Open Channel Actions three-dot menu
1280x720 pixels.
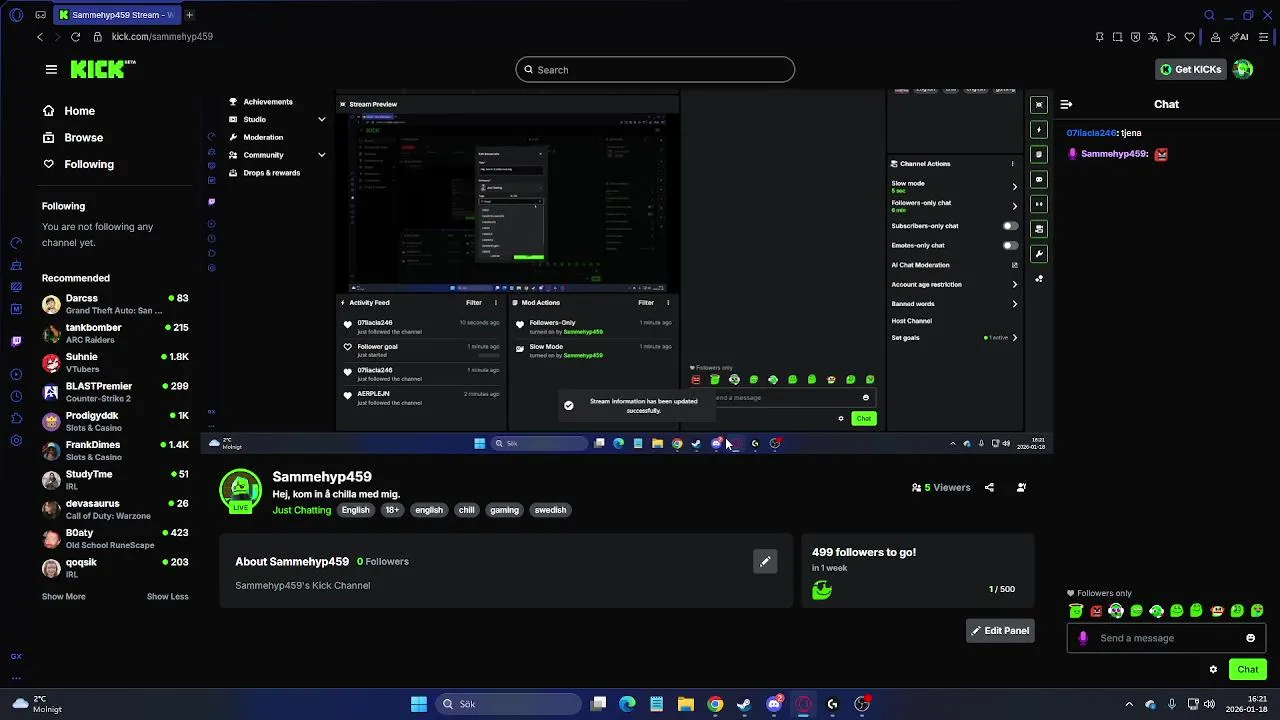click(x=1012, y=163)
